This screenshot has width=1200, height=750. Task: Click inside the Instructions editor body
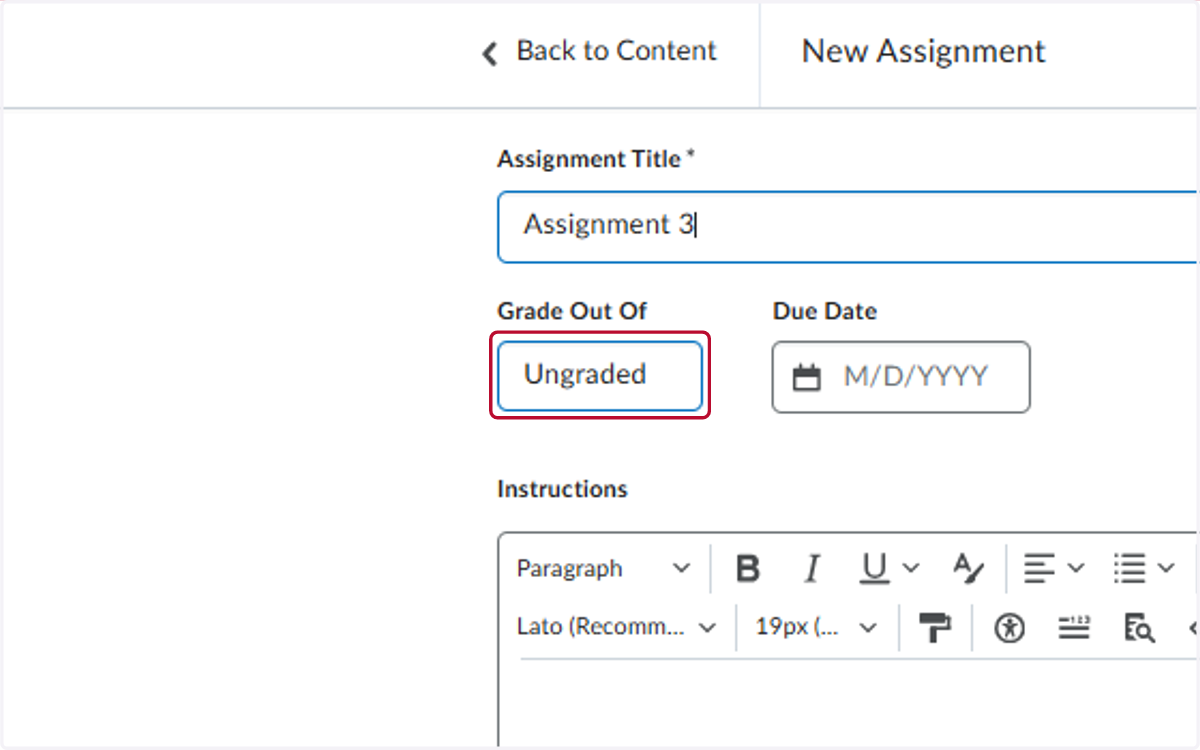coord(850,703)
